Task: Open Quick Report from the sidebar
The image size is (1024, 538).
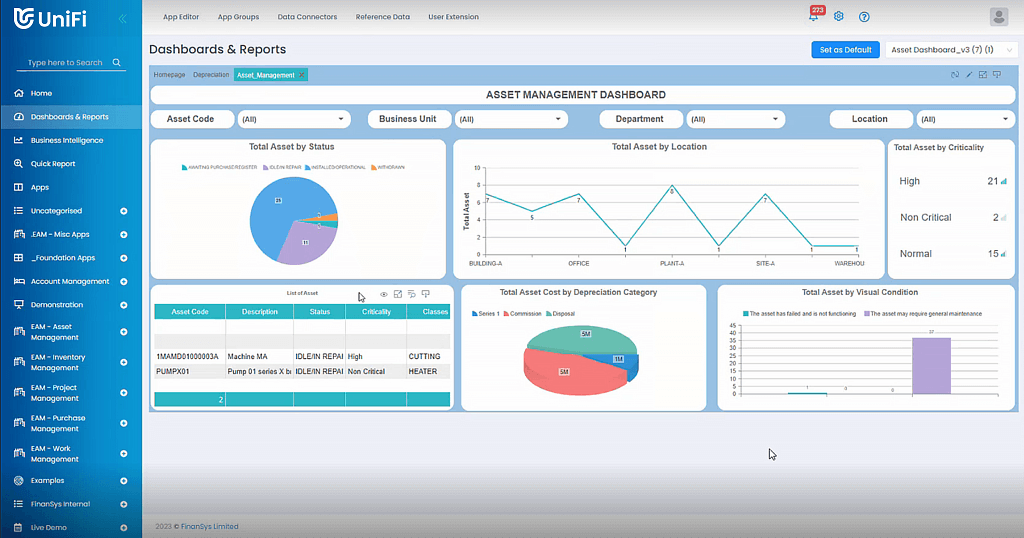Action: (x=53, y=164)
